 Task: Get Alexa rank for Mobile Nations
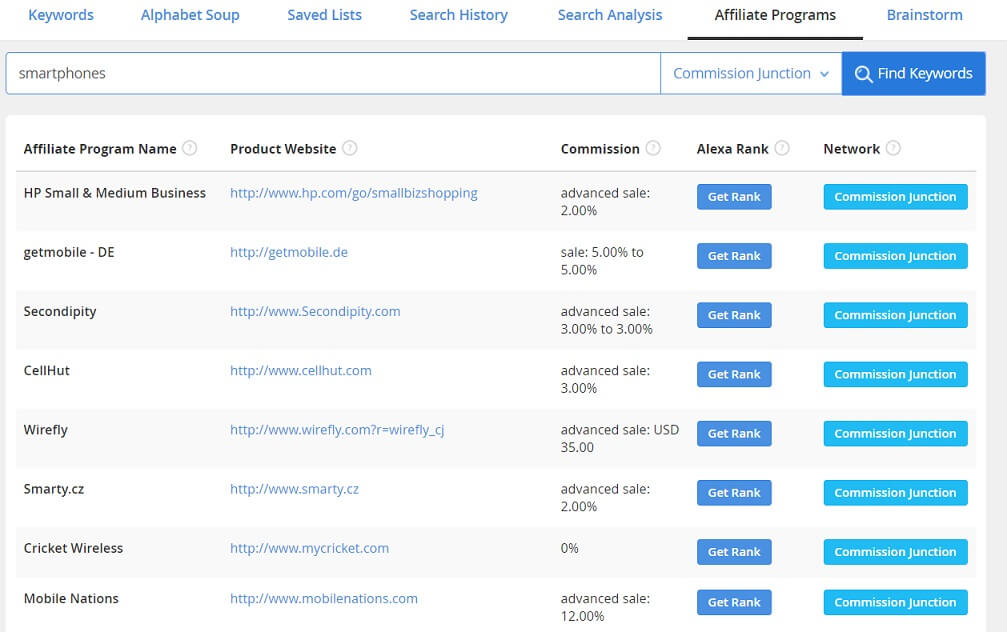click(x=734, y=602)
